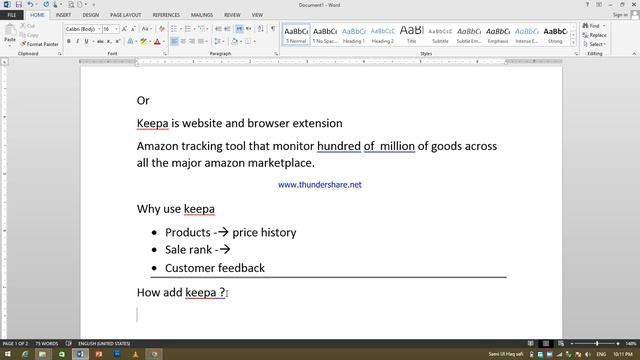Open the Windows Start menu

7,354
